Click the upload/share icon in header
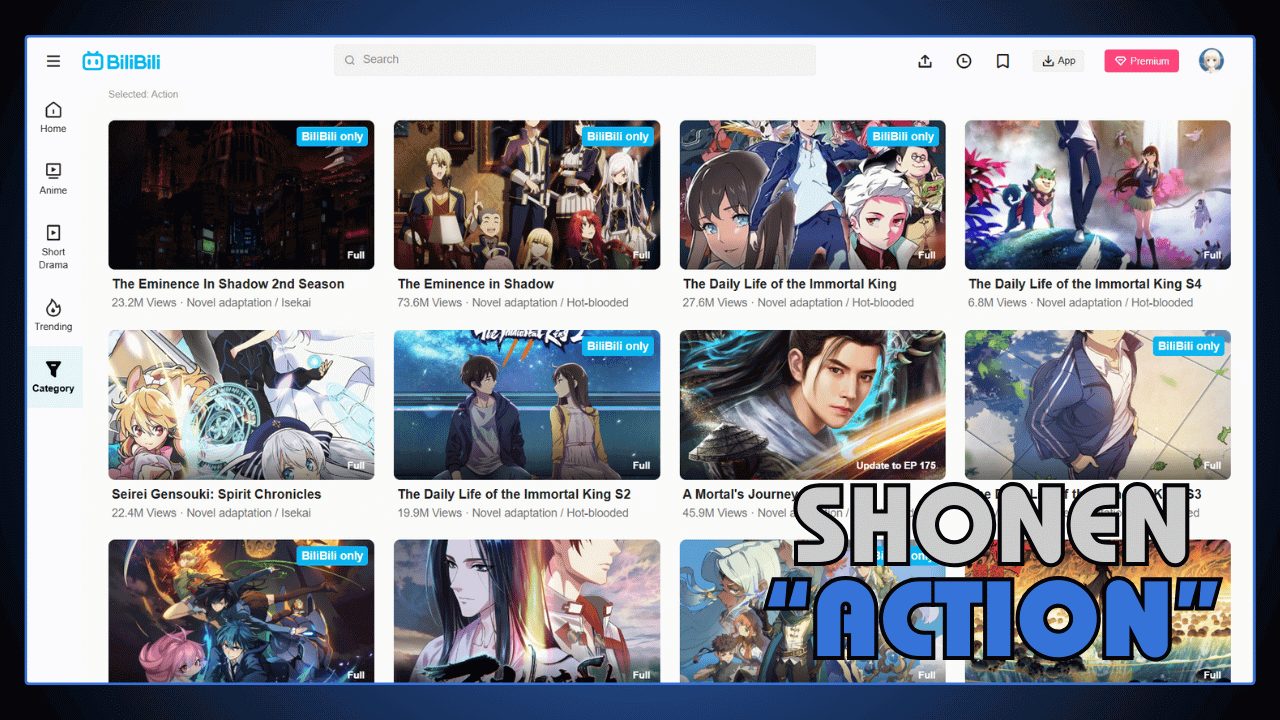 [925, 60]
